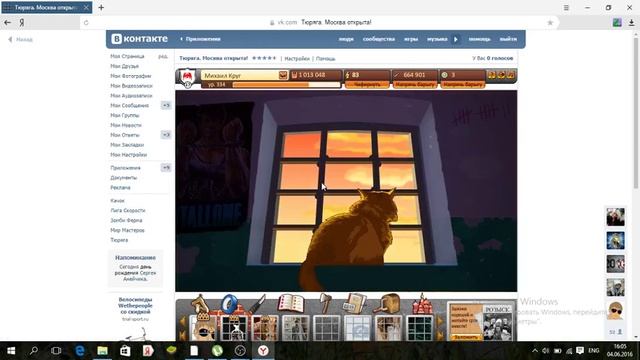Show hidden system tray icons
This screenshot has height=360, width=640.
(x=535, y=351)
